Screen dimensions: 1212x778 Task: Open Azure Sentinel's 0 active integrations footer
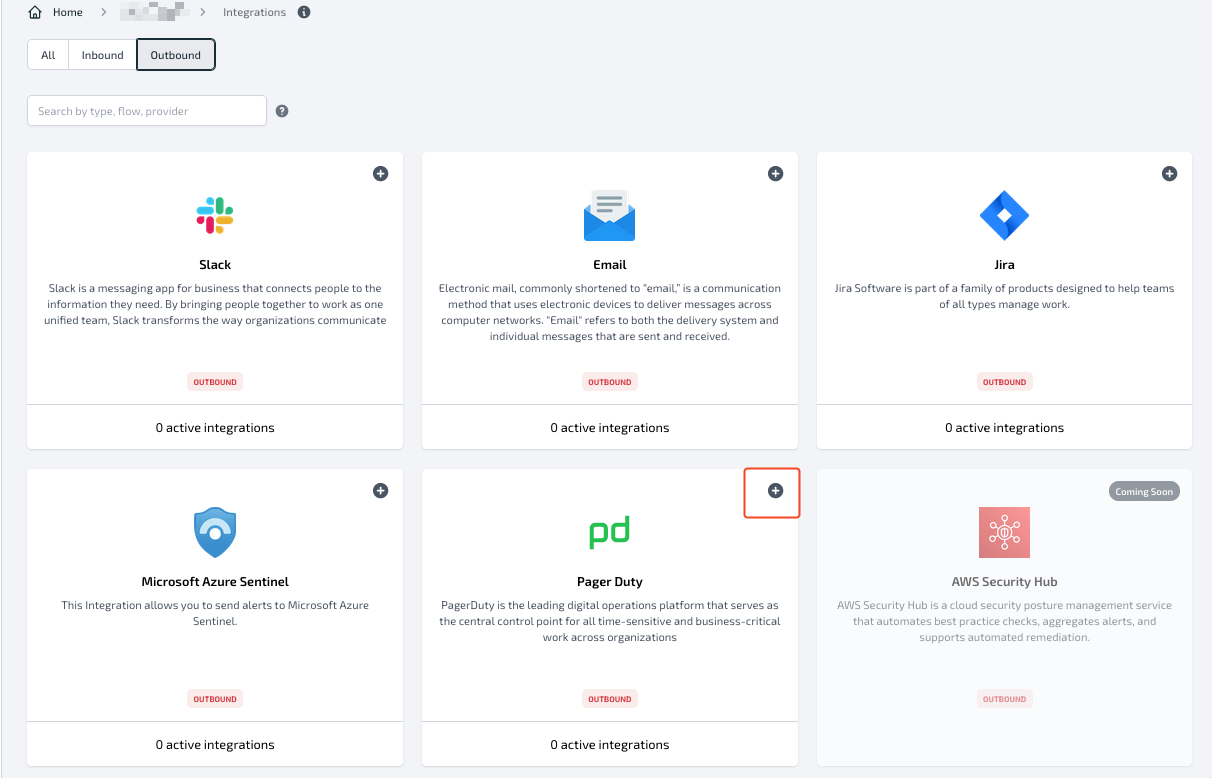pyautogui.click(x=215, y=744)
